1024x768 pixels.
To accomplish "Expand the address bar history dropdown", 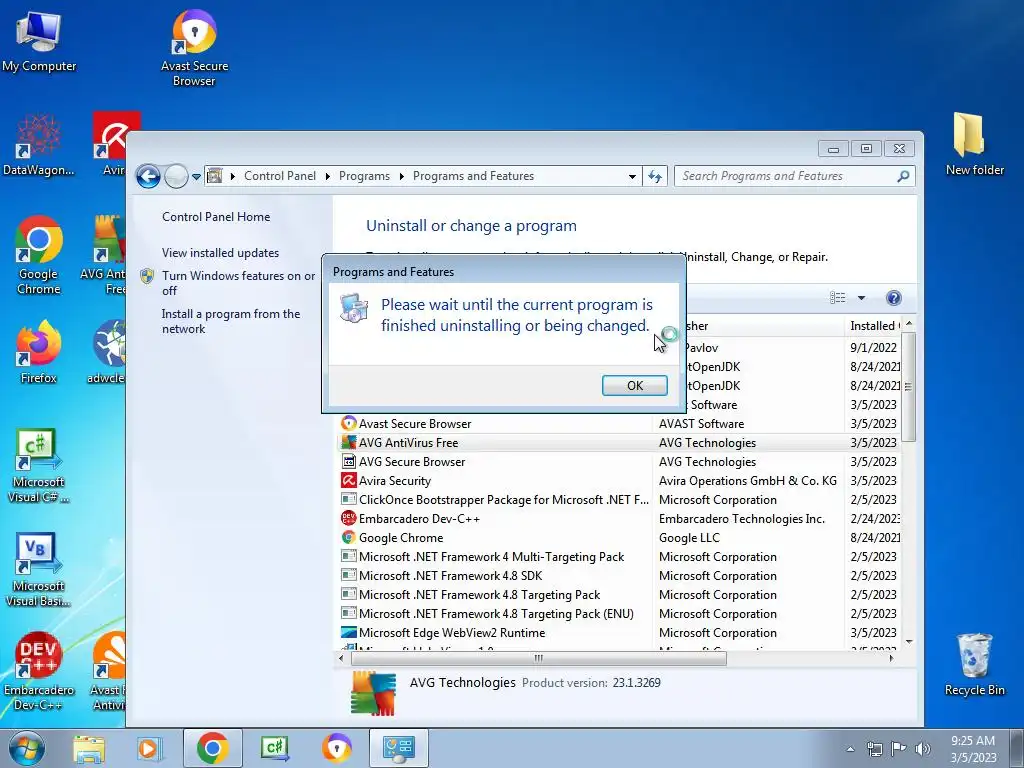I will point(632,176).
